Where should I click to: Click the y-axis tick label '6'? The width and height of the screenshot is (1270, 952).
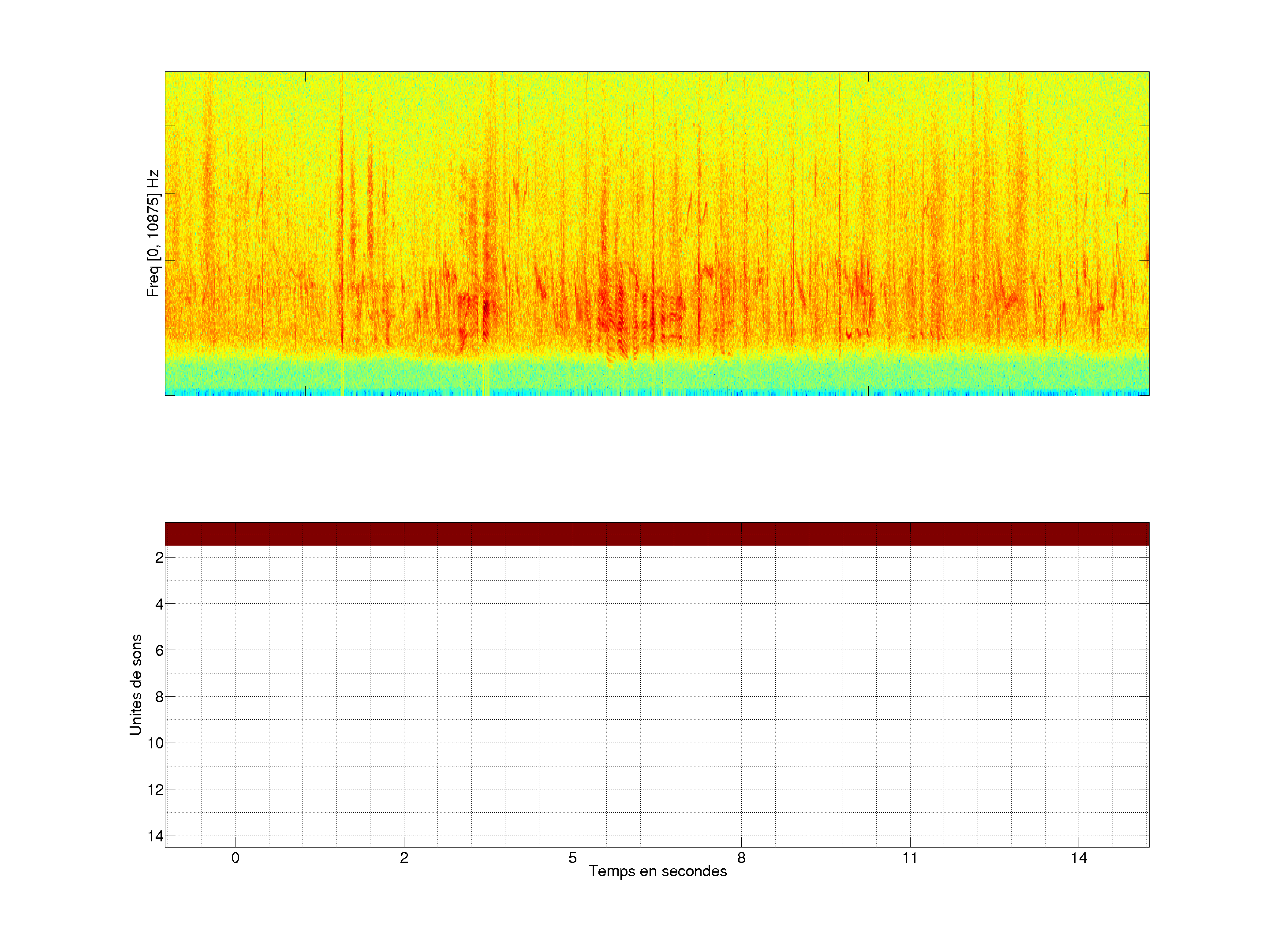point(159,651)
